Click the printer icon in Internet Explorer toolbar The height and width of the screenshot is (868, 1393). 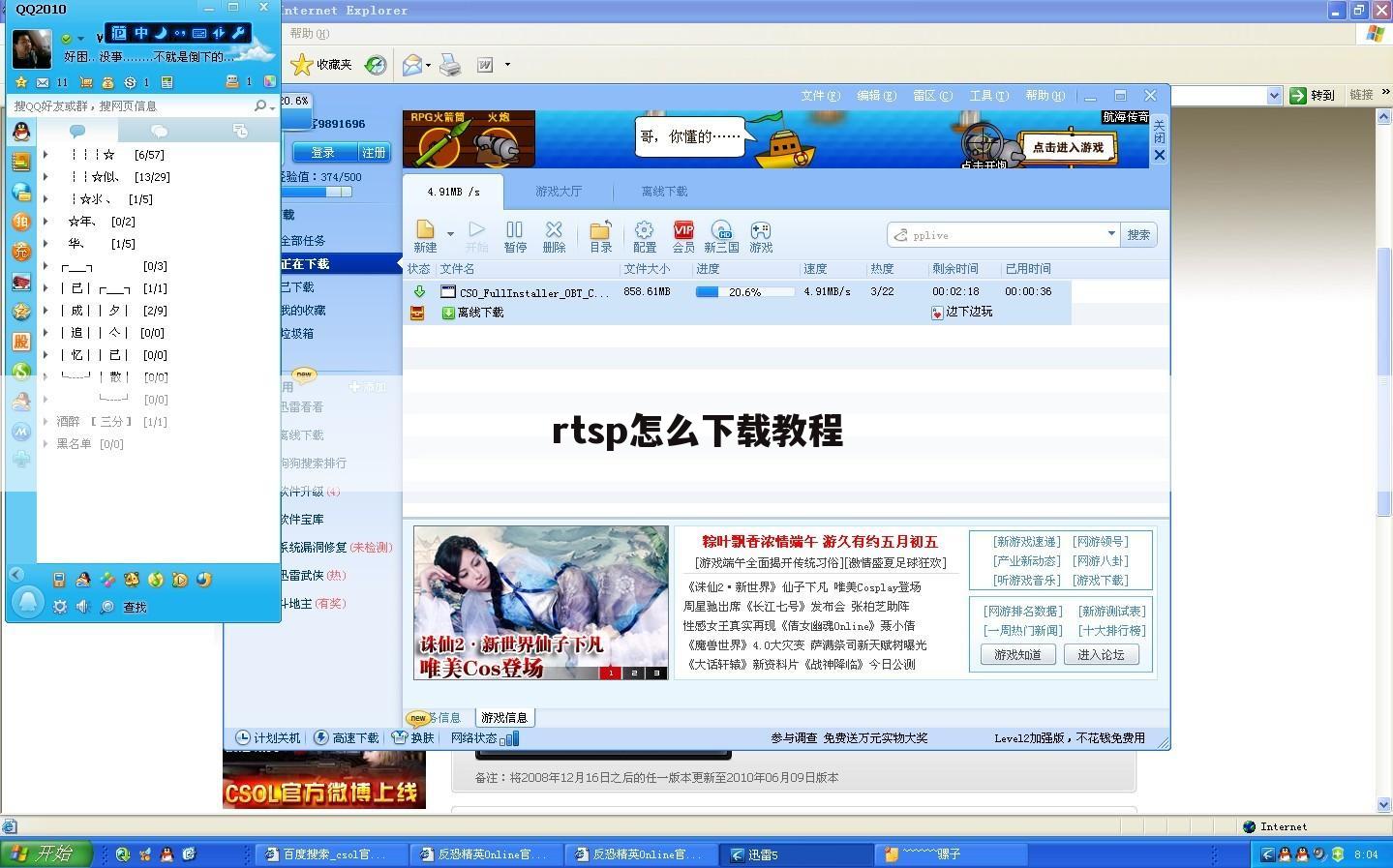[x=450, y=65]
